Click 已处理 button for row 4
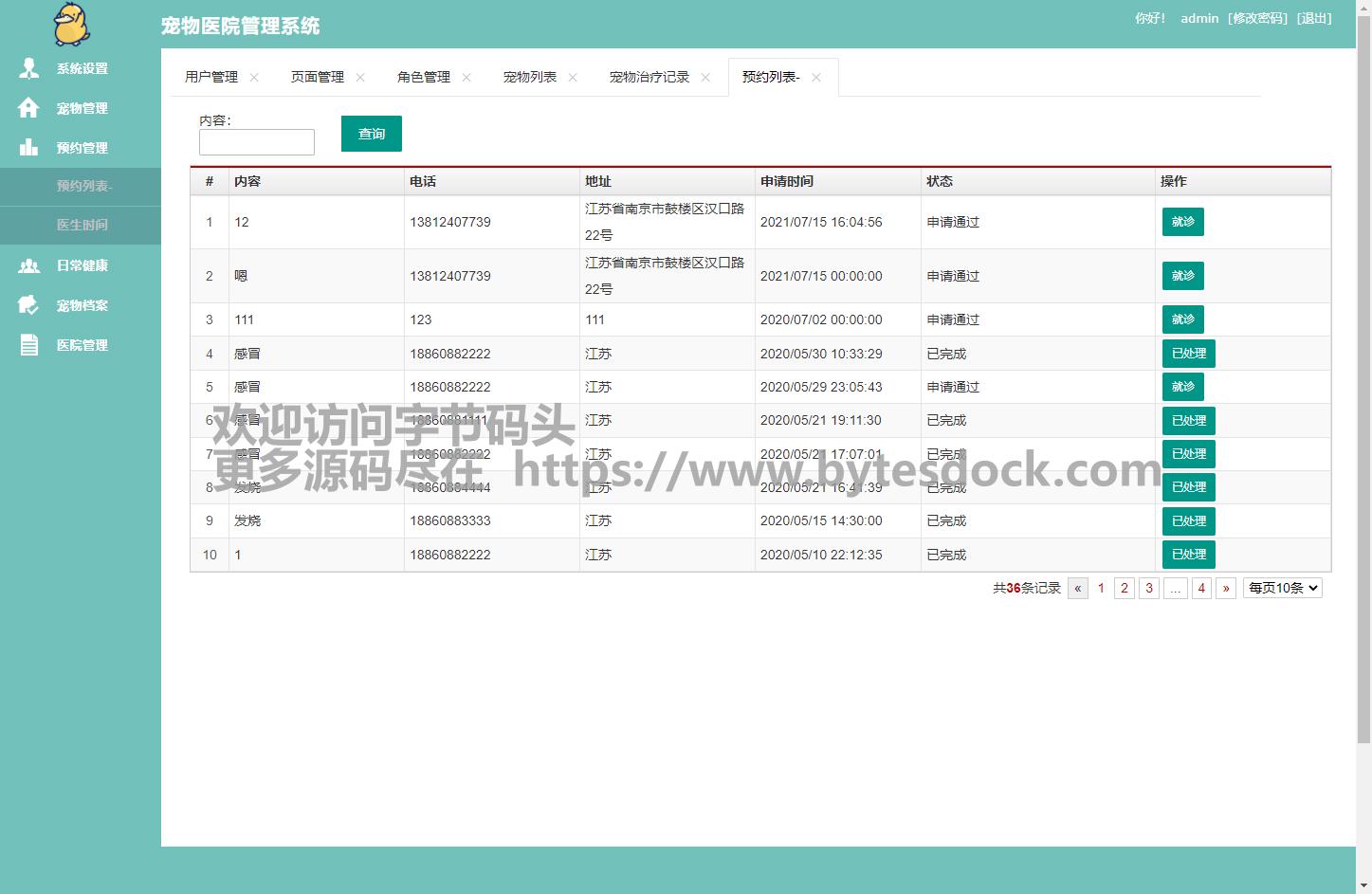 click(1188, 354)
